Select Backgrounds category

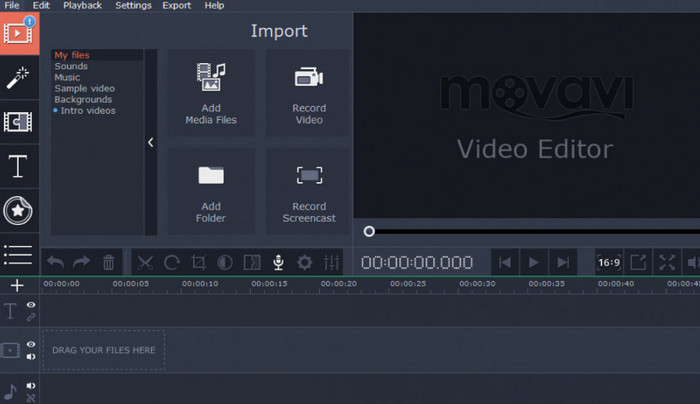click(83, 100)
